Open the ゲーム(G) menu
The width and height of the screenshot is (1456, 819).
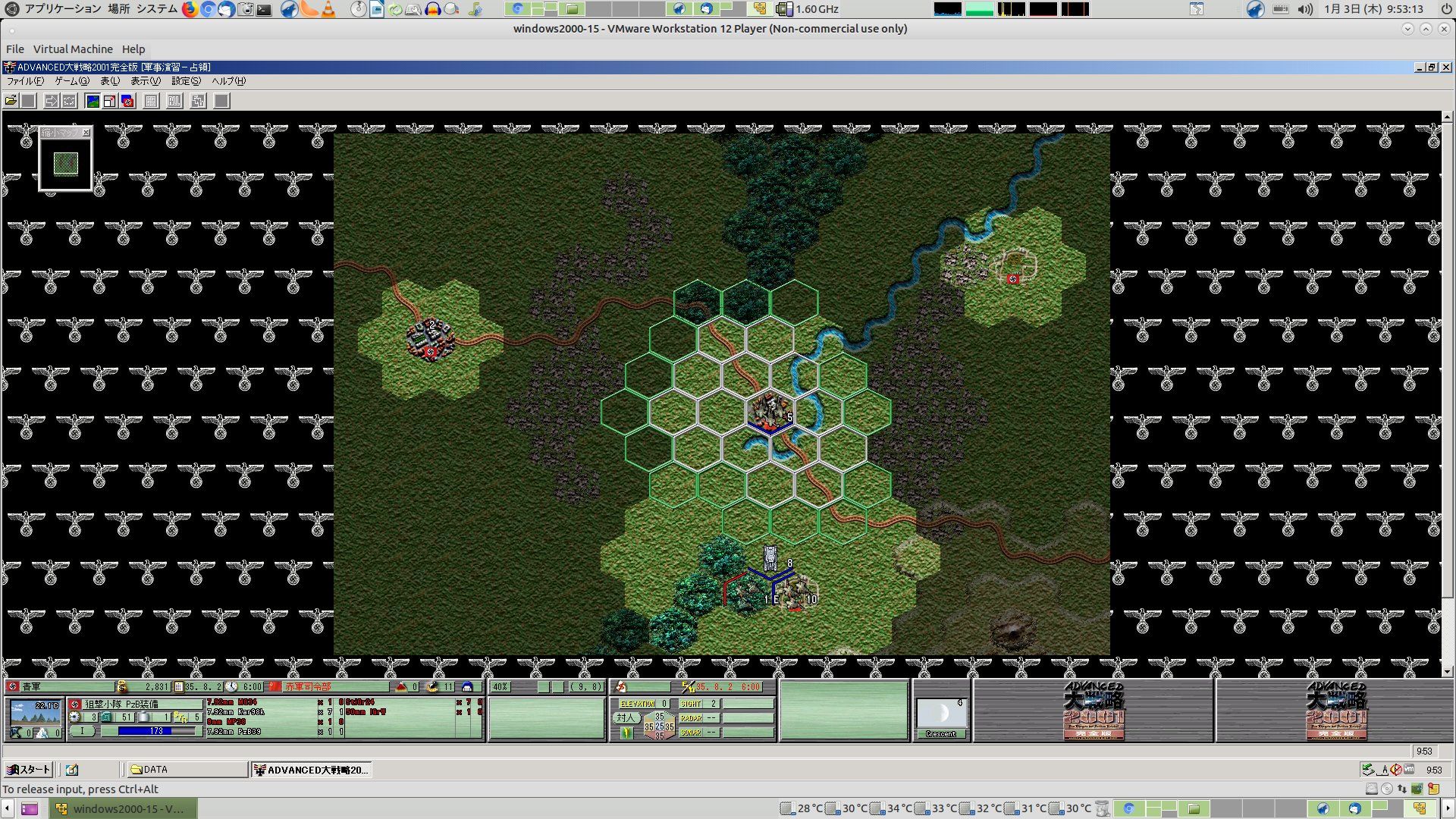click(71, 81)
